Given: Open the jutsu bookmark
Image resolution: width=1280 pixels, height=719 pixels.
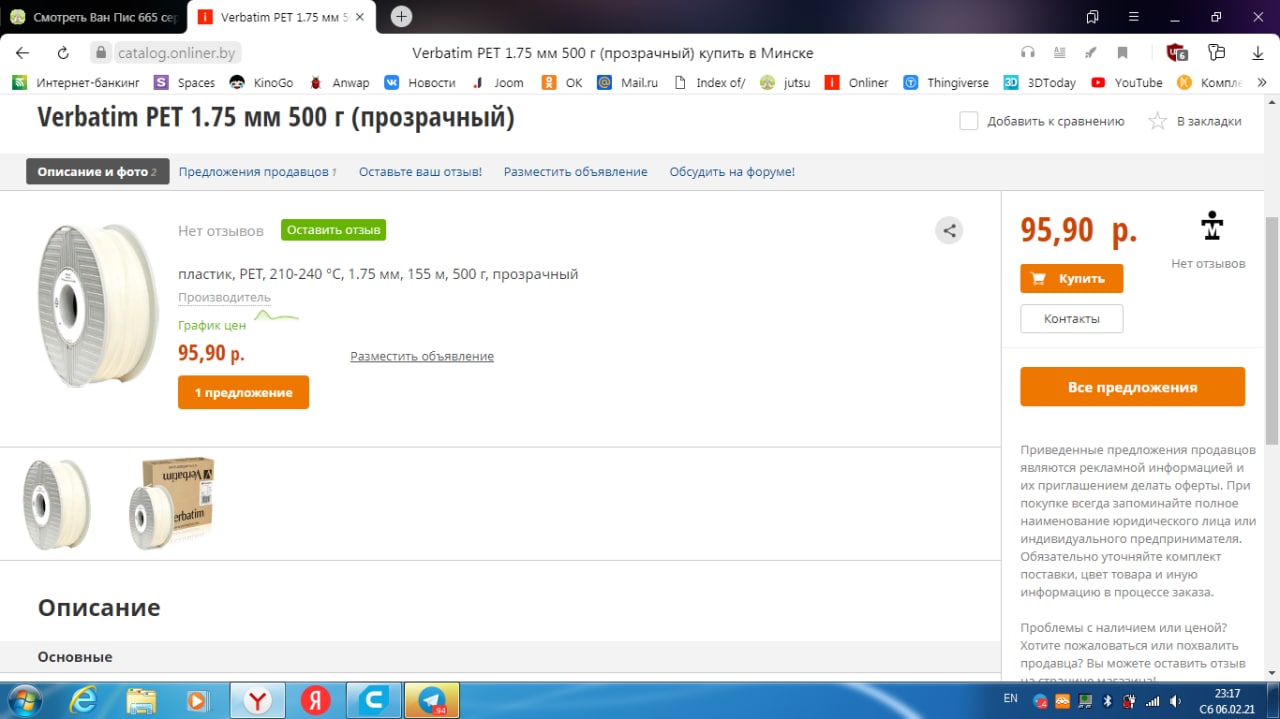Looking at the screenshot, I should (x=785, y=83).
